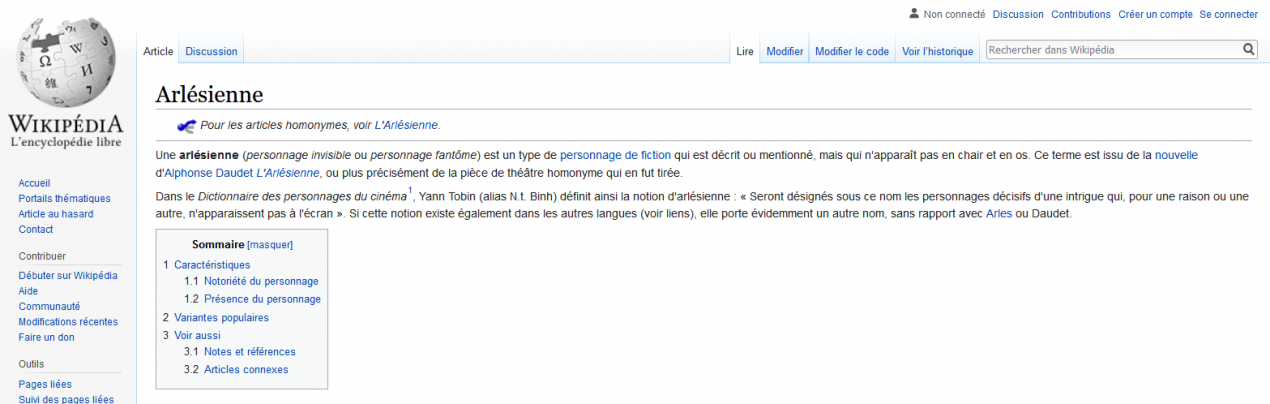1270x404 pixels.
Task: Click Se connecter link
Action: pyautogui.click(x=1229, y=14)
